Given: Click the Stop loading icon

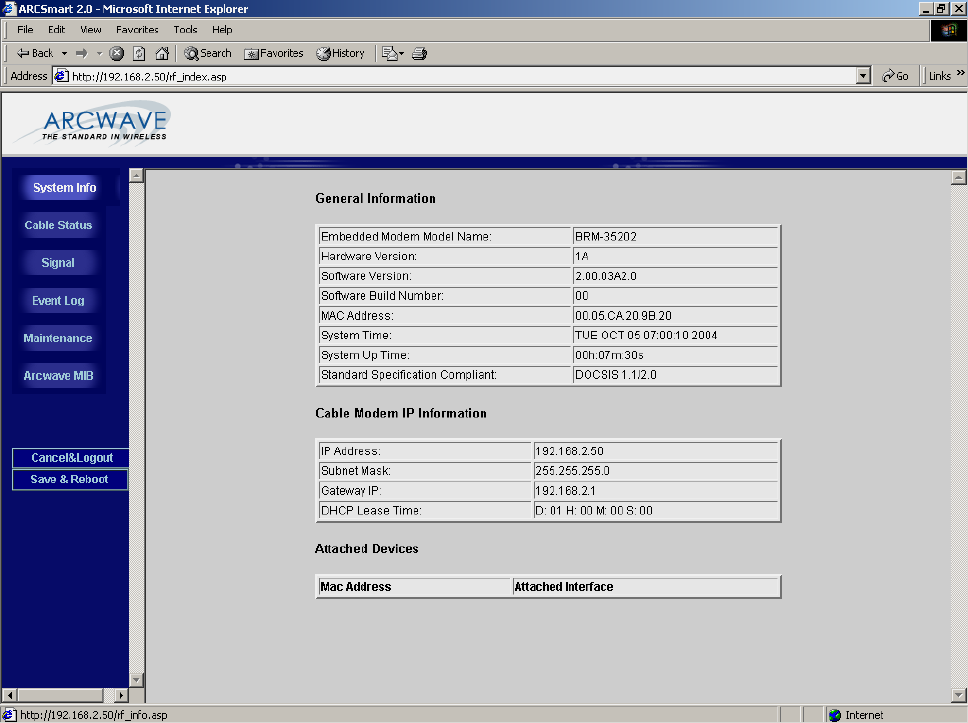Looking at the screenshot, I should pos(117,54).
